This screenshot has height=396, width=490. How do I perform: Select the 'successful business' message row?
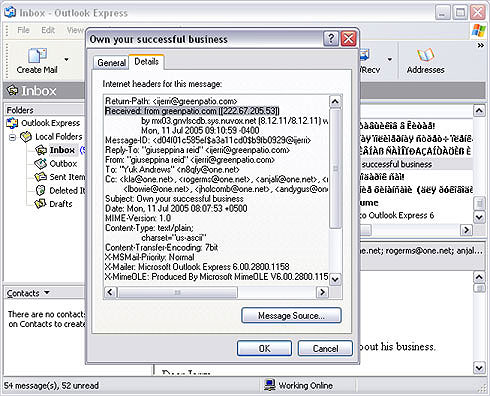pos(416,164)
